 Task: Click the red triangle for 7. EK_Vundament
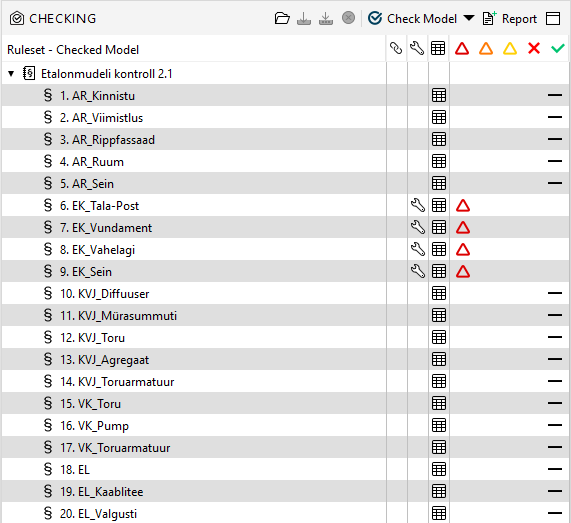(463, 228)
